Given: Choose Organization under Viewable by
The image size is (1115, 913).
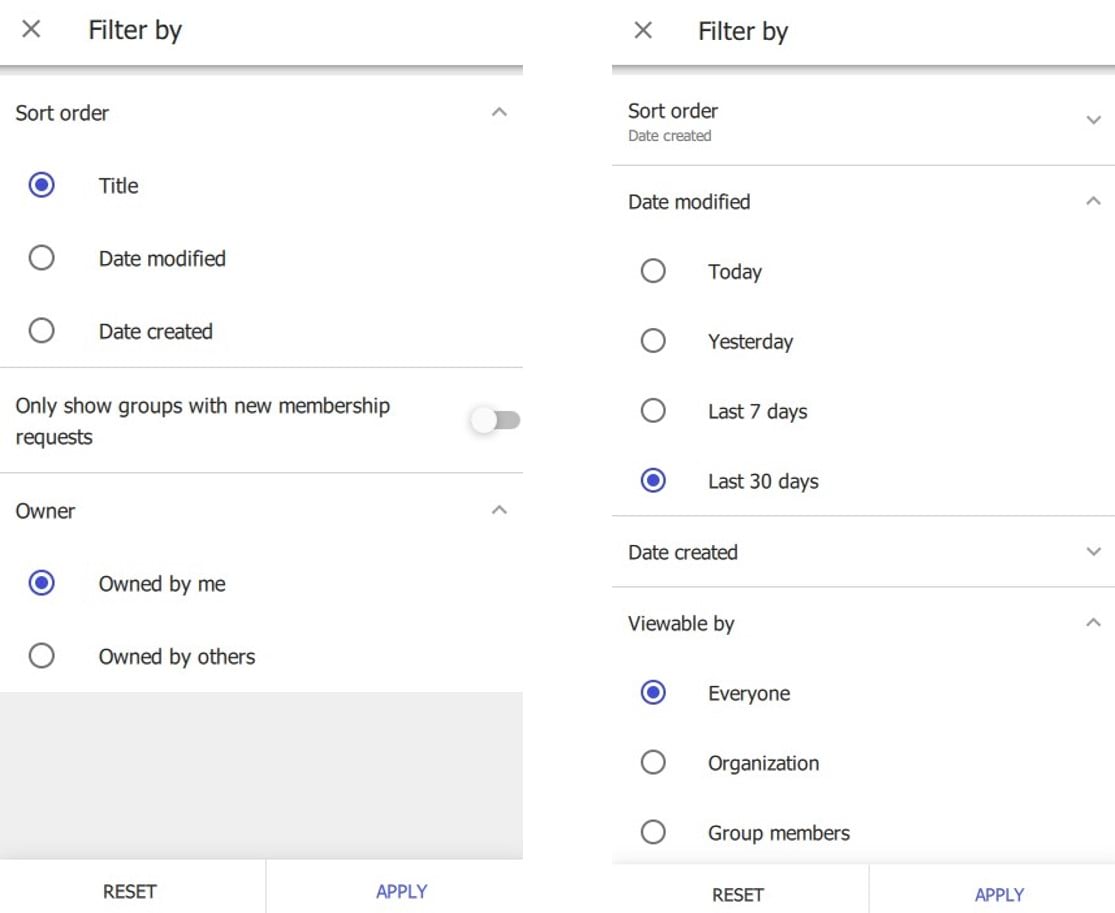Looking at the screenshot, I should click(653, 763).
